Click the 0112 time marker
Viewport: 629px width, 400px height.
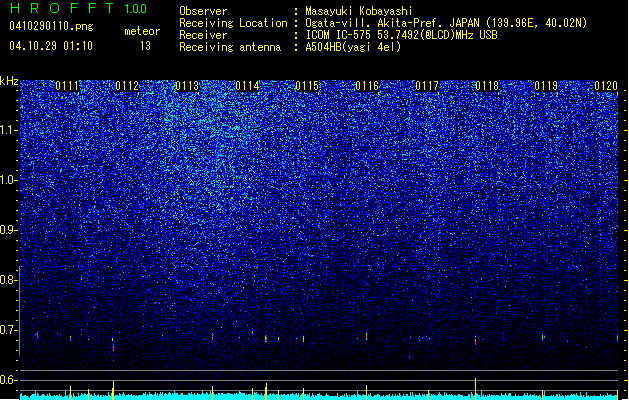click(x=127, y=86)
